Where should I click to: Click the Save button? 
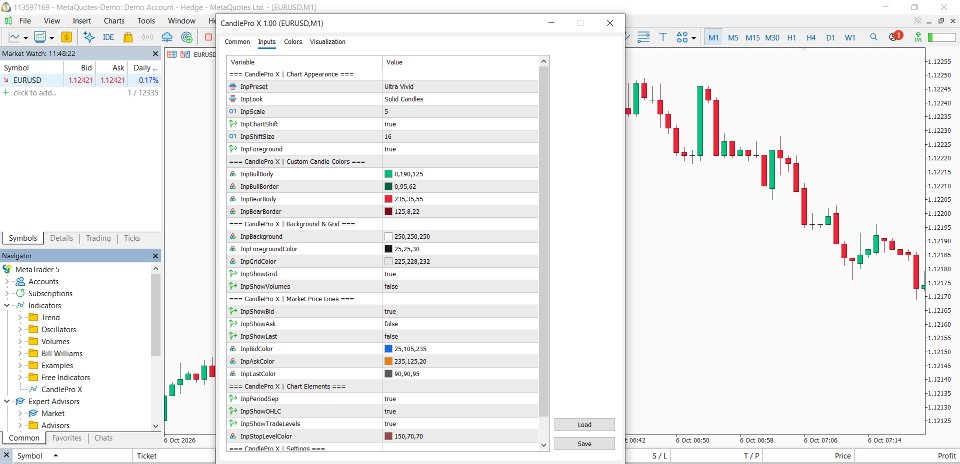(584, 444)
